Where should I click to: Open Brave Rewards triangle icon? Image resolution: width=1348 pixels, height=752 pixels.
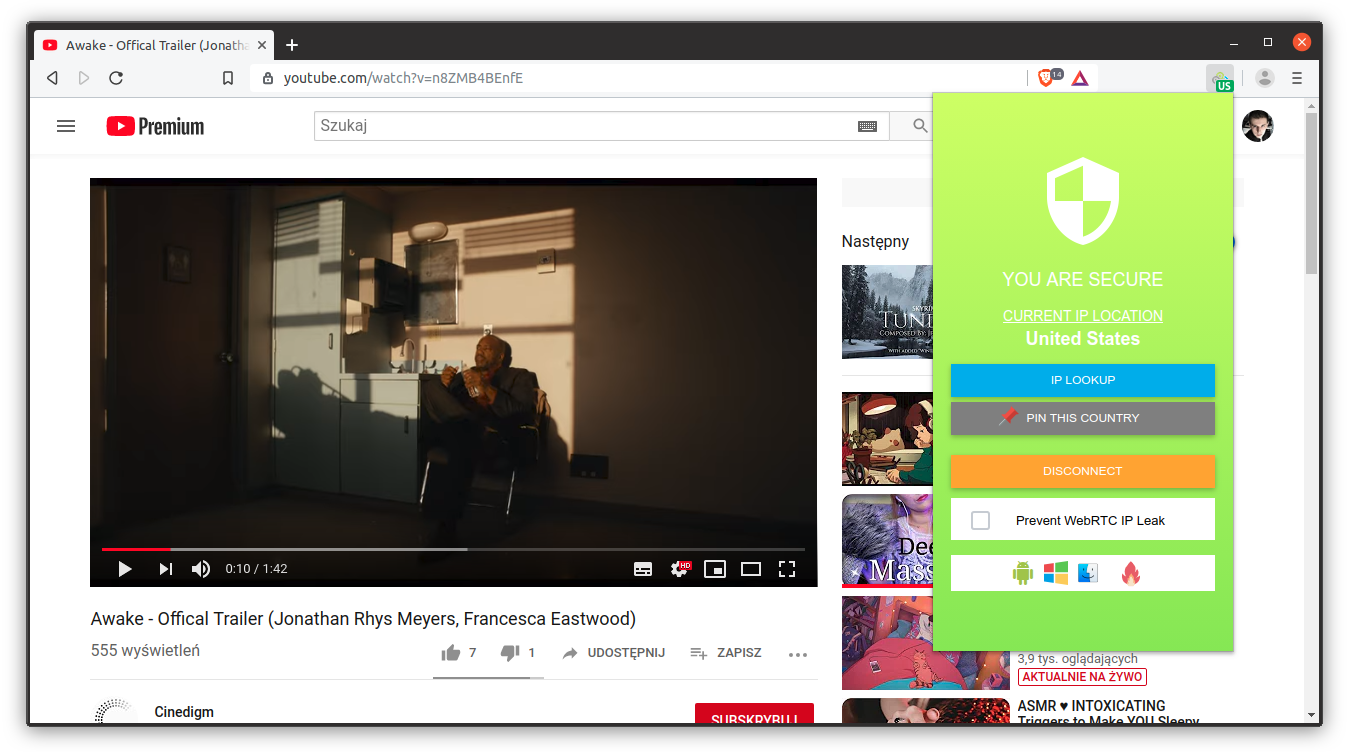tap(1080, 78)
